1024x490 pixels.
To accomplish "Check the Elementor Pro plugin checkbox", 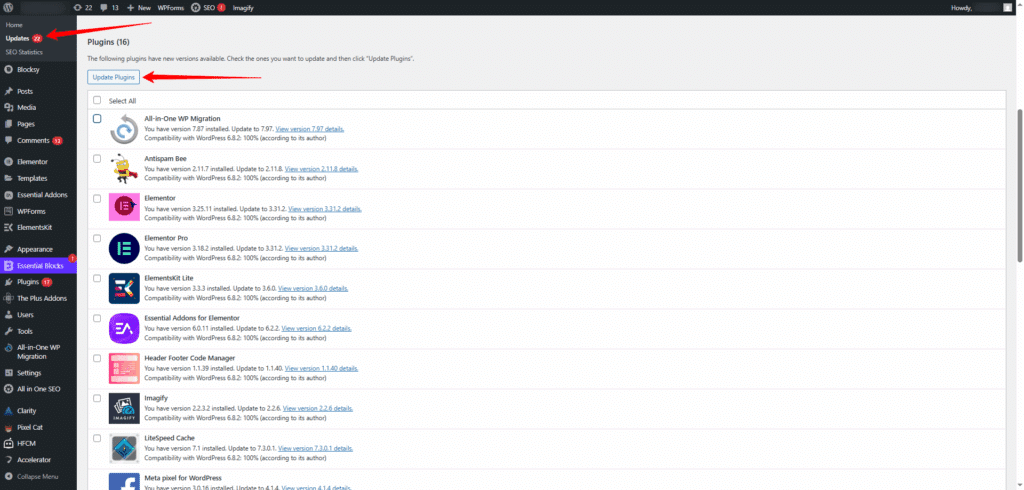I will click(x=97, y=238).
